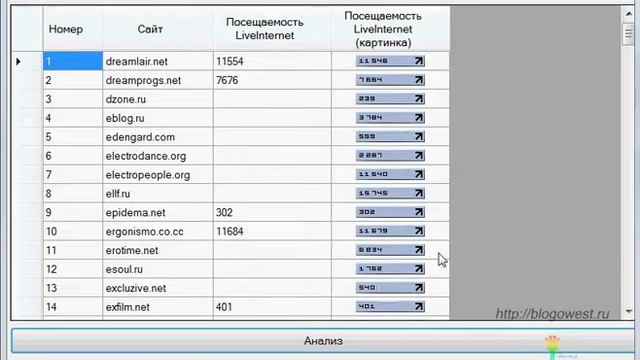Select number cell 14
Image resolution: width=640 pixels, height=360 pixels.
pos(73,307)
